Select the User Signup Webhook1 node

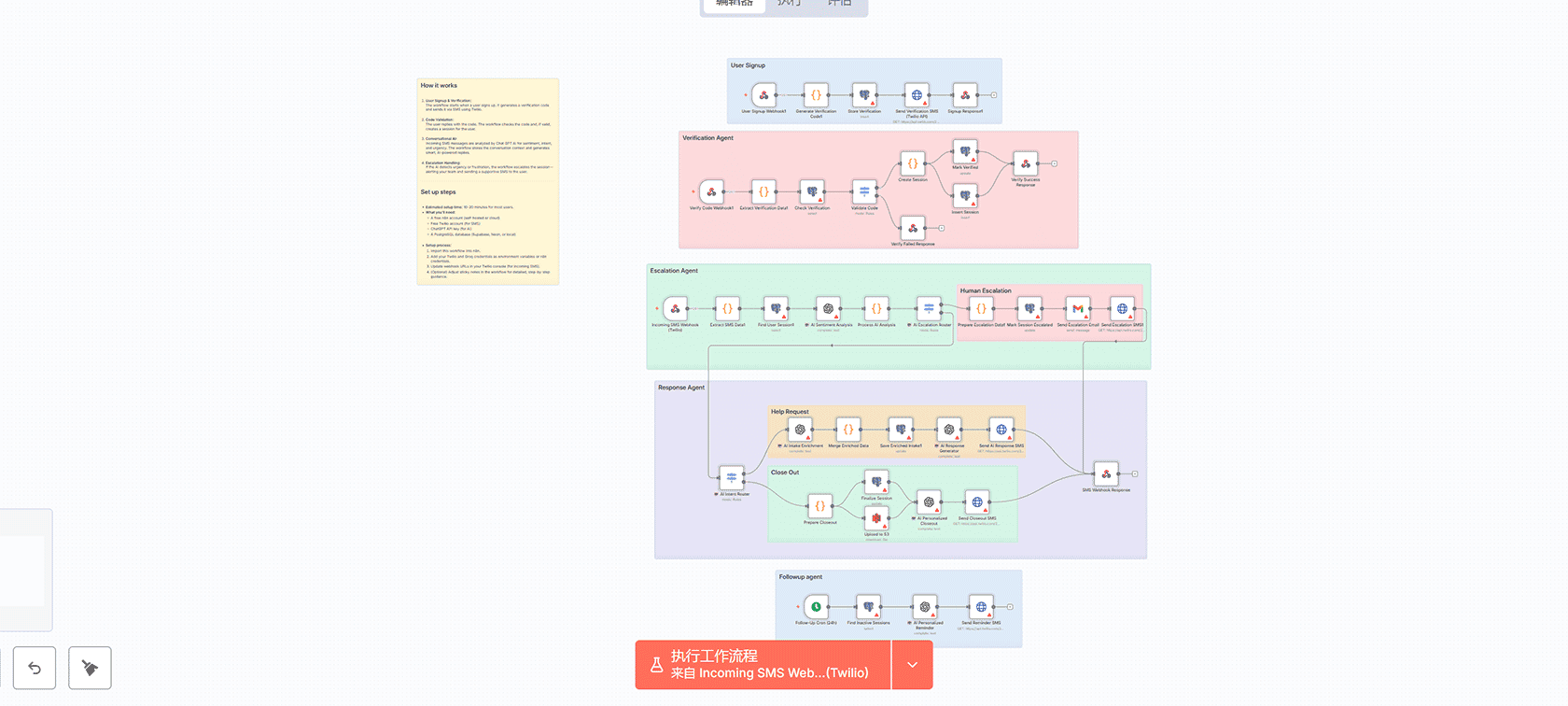(763, 95)
